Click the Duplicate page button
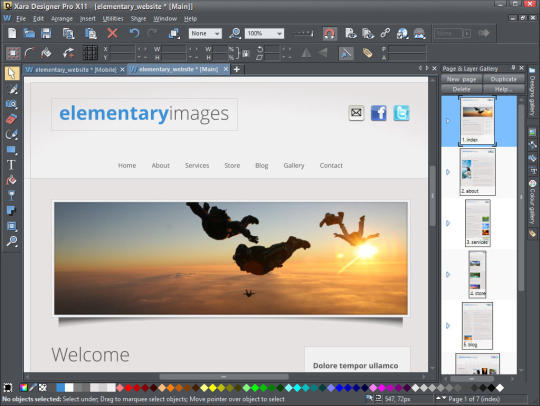Viewport: 540px width, 406px height. [503, 79]
